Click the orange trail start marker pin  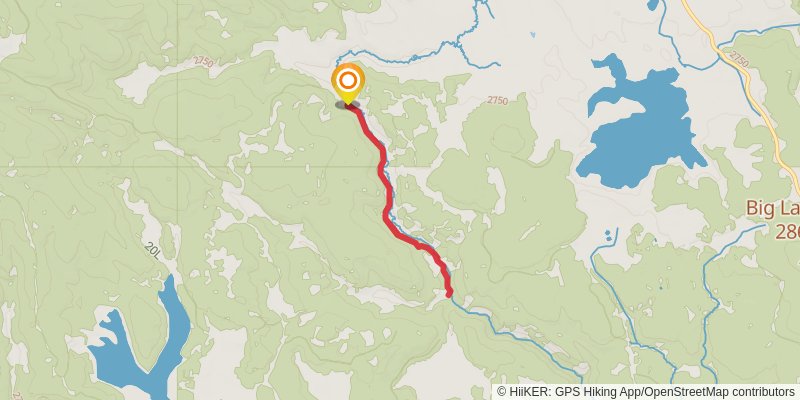[x=347, y=84]
